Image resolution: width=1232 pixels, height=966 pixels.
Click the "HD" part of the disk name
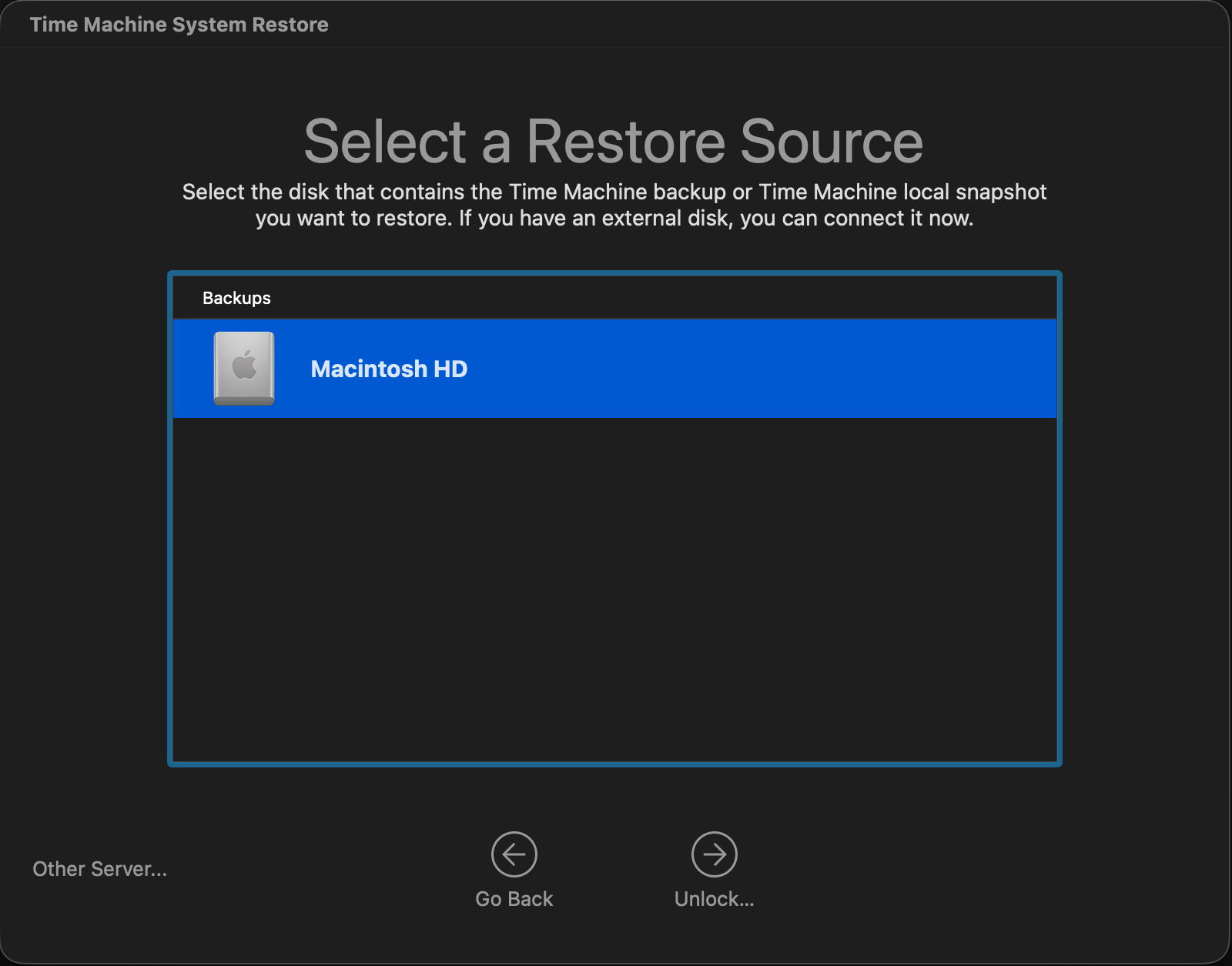pos(450,369)
